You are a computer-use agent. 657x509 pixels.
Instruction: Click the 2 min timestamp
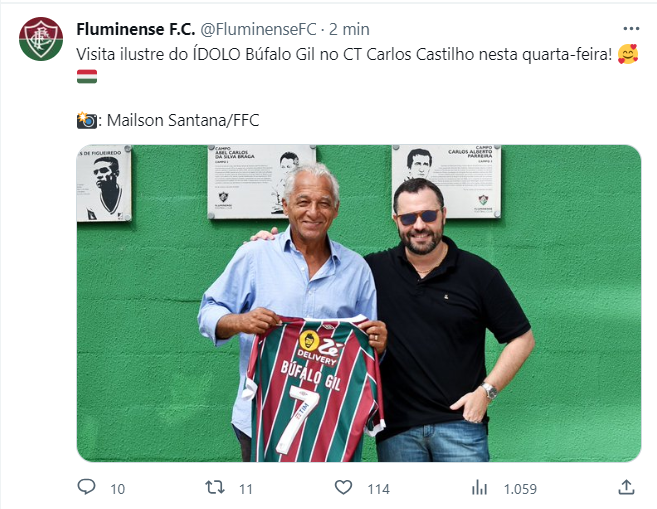349,29
